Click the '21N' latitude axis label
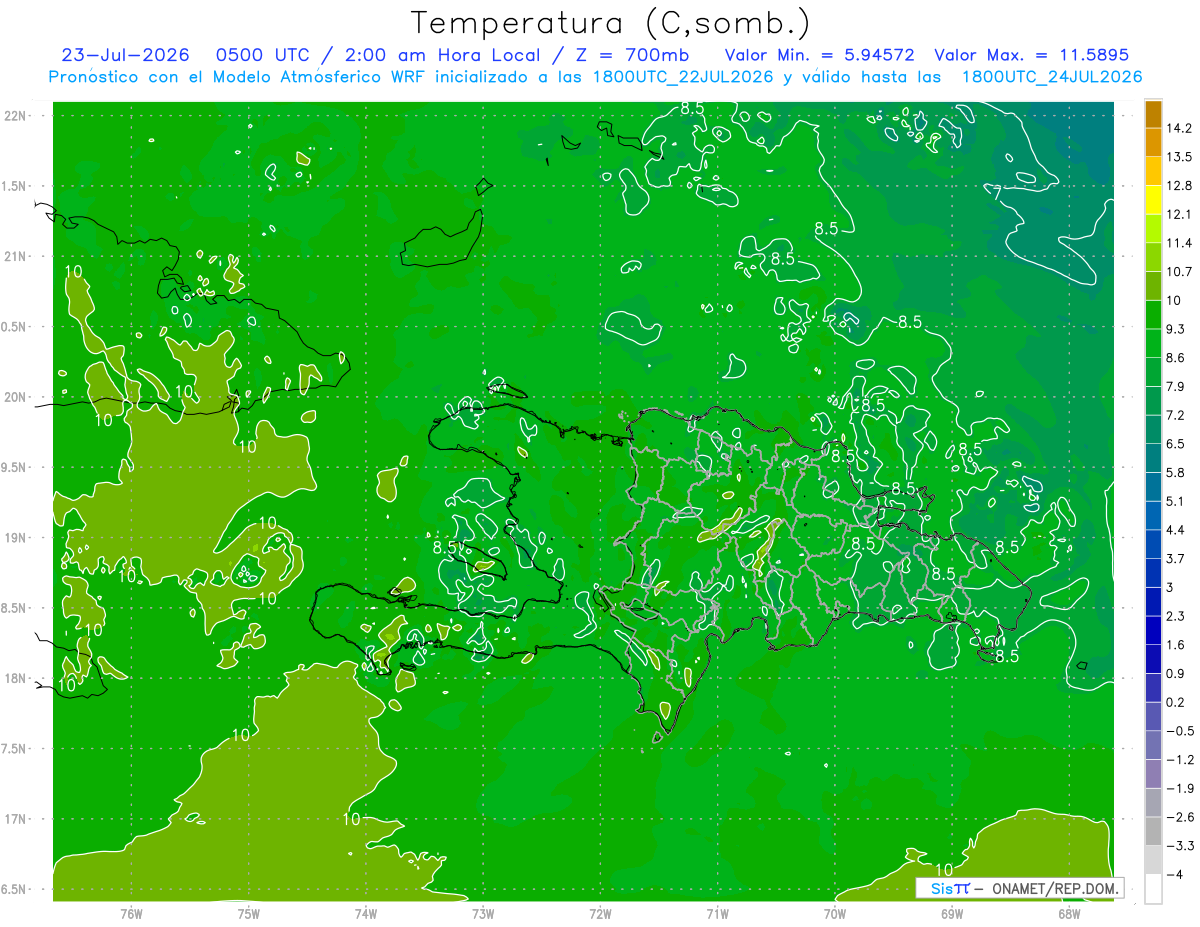This screenshot has width=1200, height=927. [x=17, y=256]
